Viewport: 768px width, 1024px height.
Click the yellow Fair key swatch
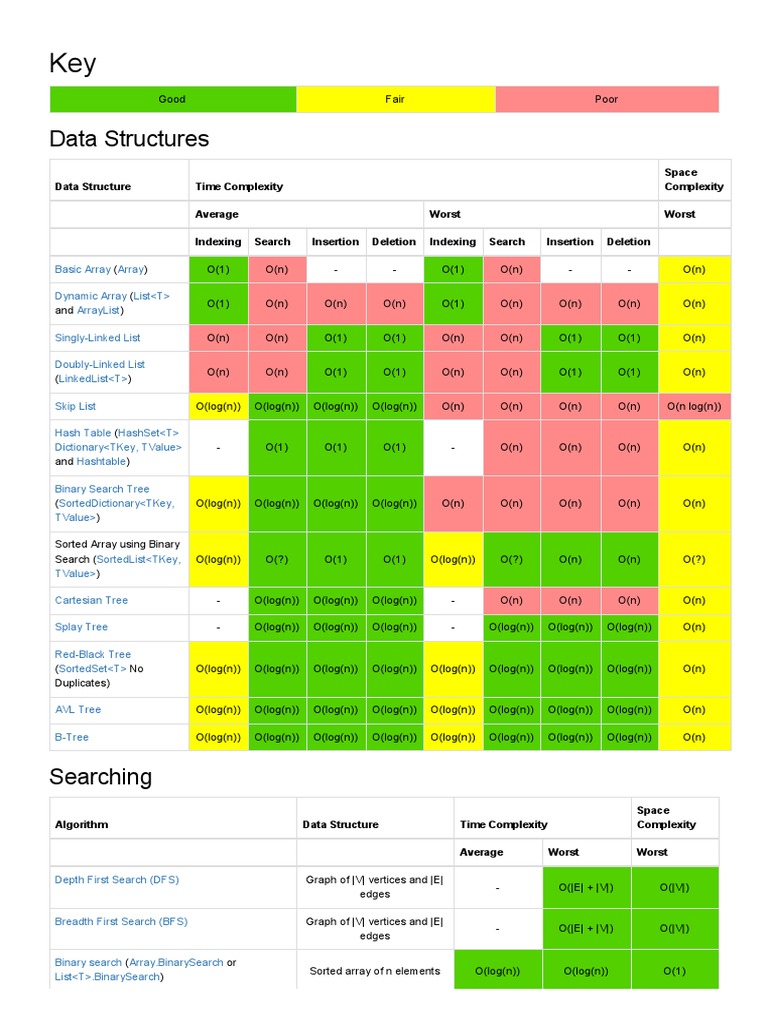pos(396,99)
